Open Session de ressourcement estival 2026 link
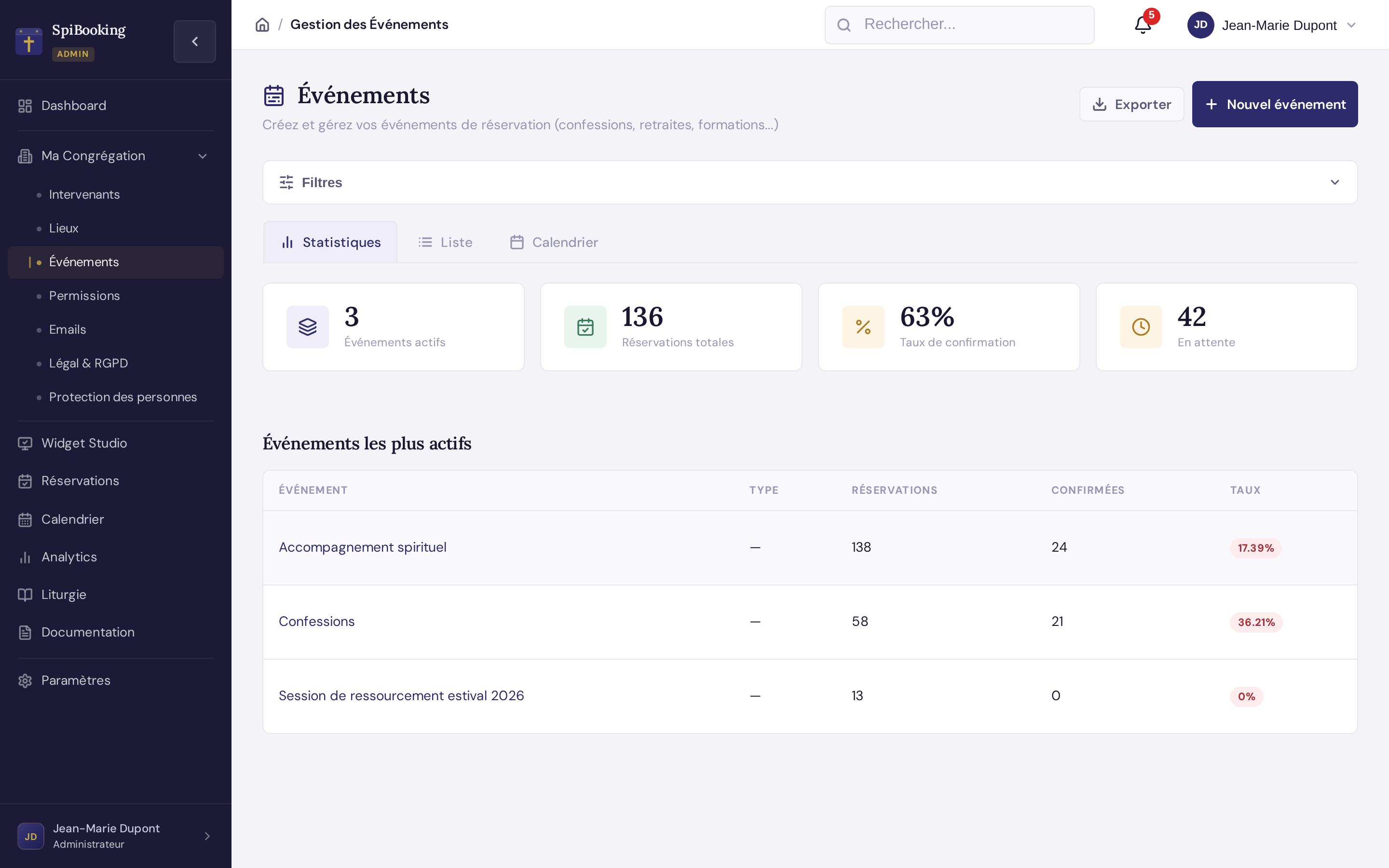This screenshot has height=868, width=1389. point(401,696)
